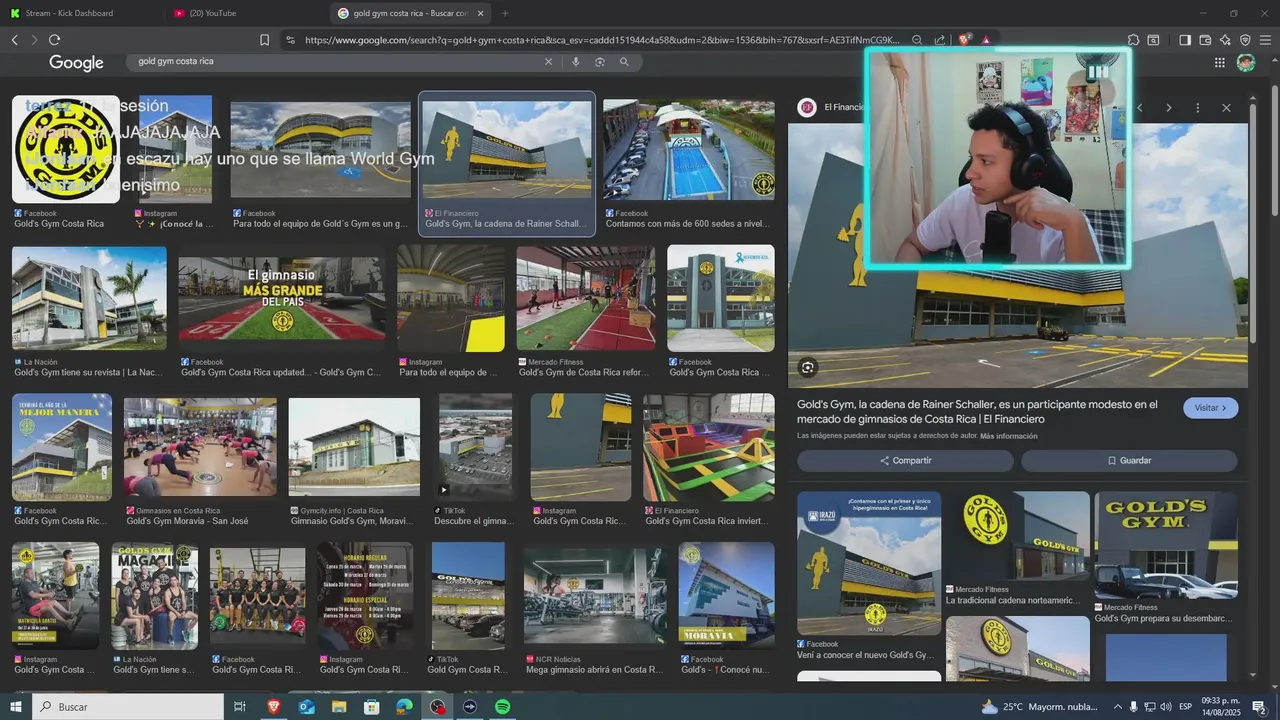Open the browser hamburger main menu

click(x=1265, y=40)
